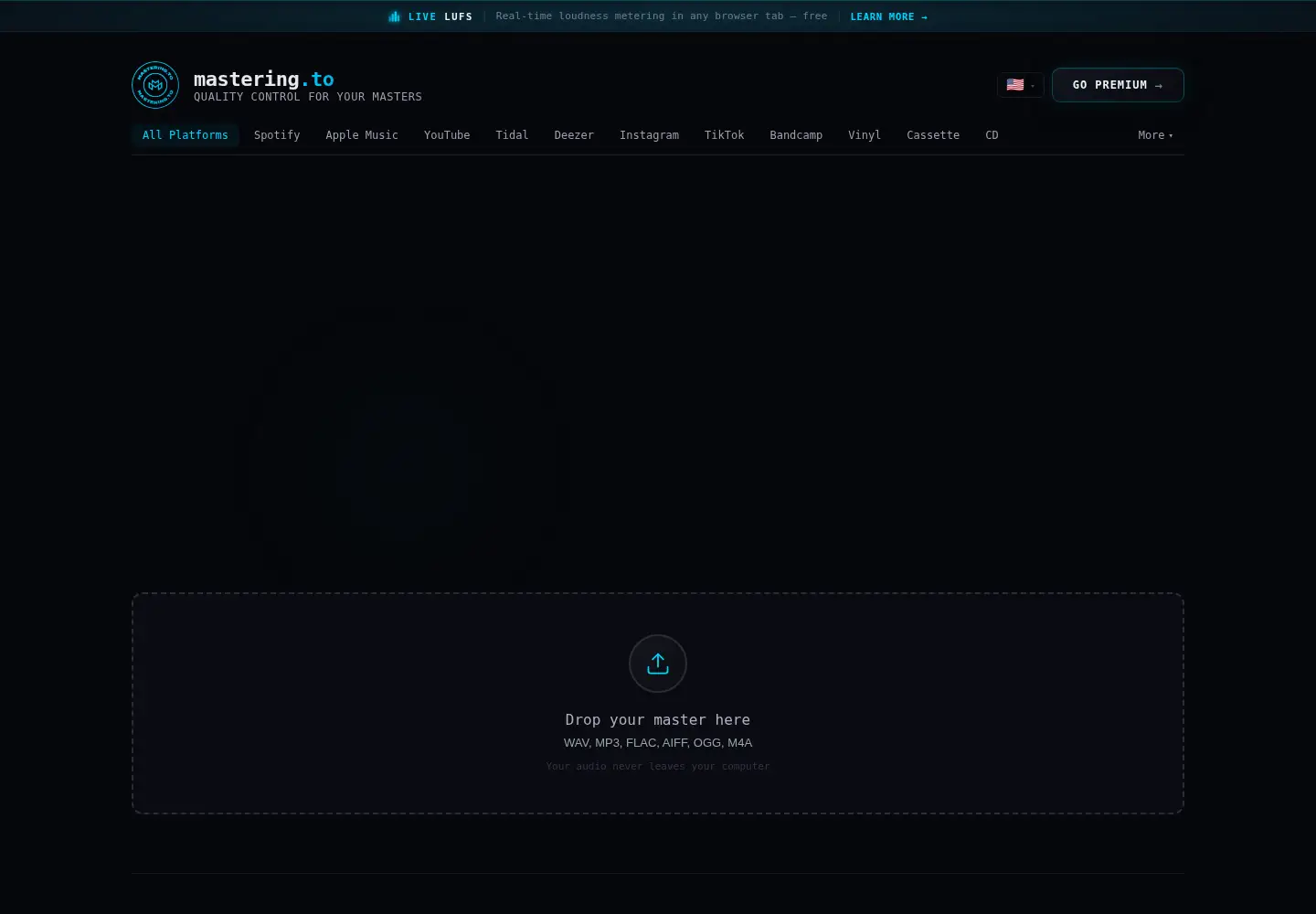1316x914 pixels.
Task: Switch to the Spotify tab
Action: pyautogui.click(x=277, y=135)
